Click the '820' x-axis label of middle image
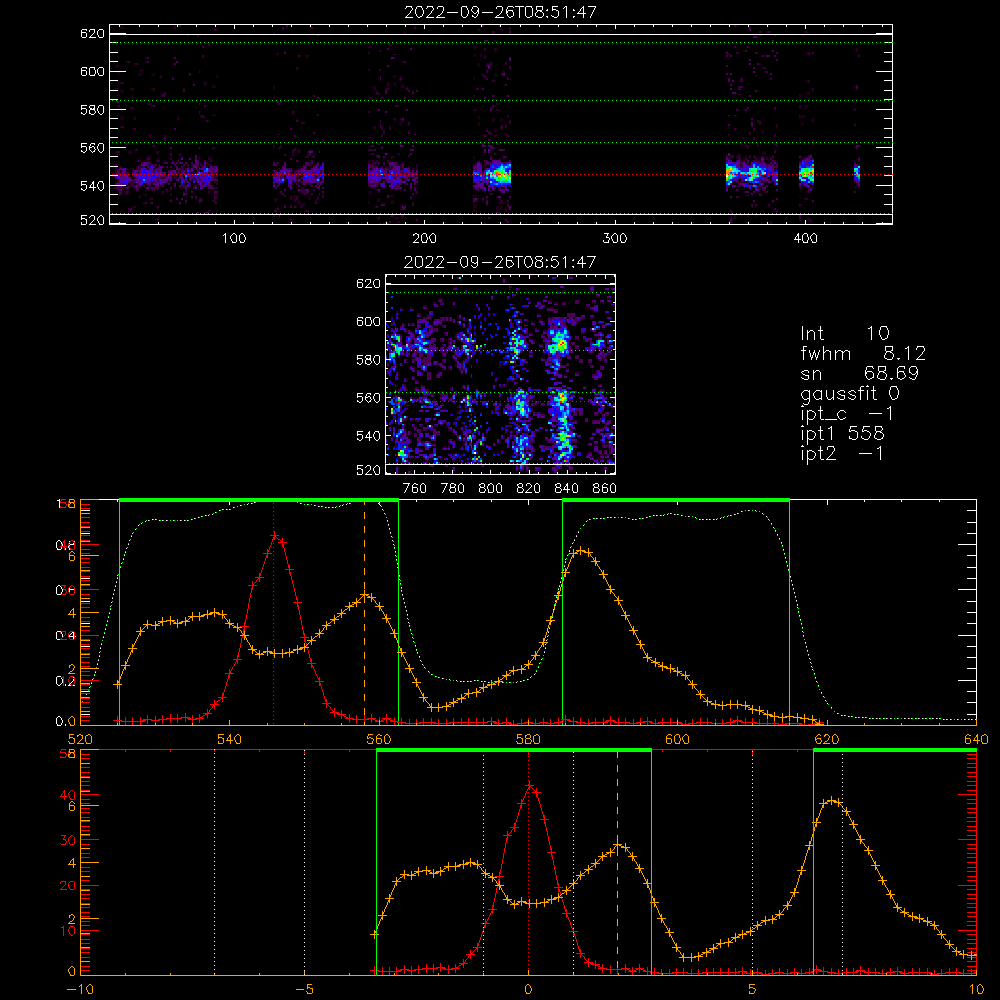The height and width of the screenshot is (1000, 1000). point(529,489)
